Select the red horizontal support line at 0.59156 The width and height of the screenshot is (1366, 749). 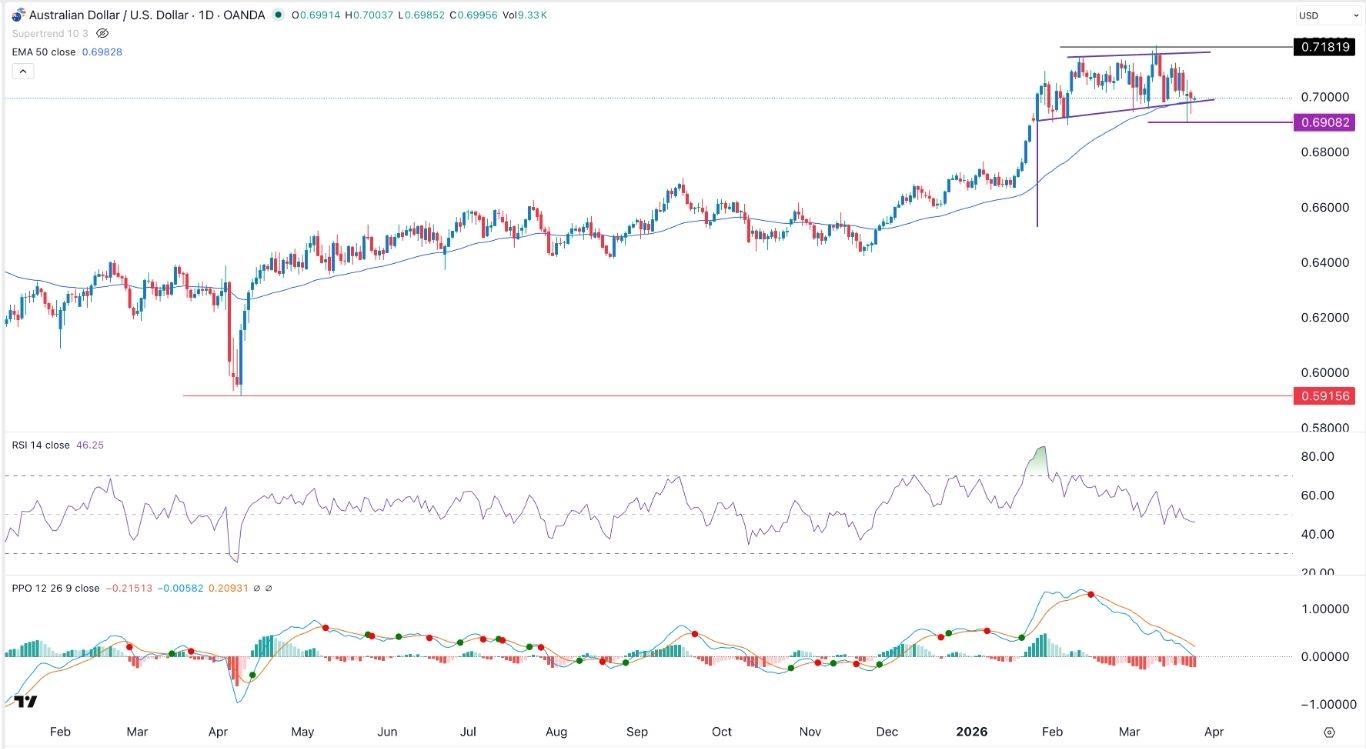pos(700,396)
